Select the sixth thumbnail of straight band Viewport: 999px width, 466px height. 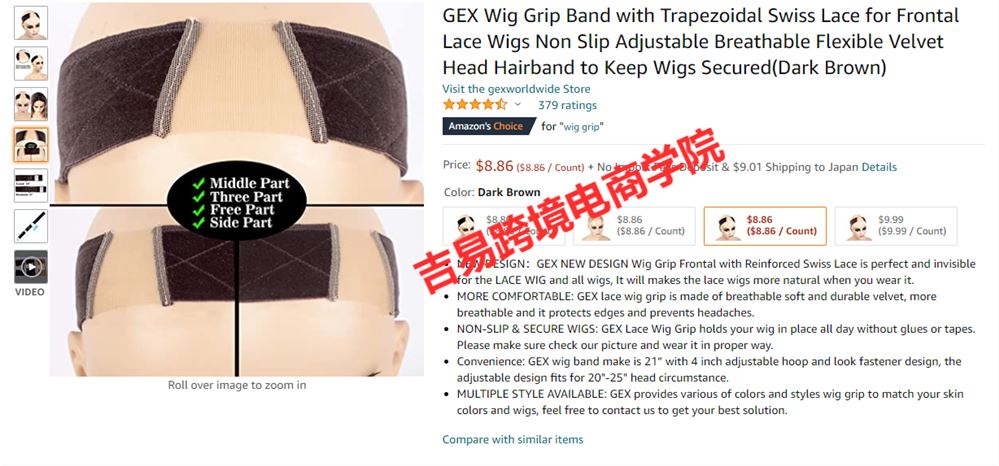(31, 226)
